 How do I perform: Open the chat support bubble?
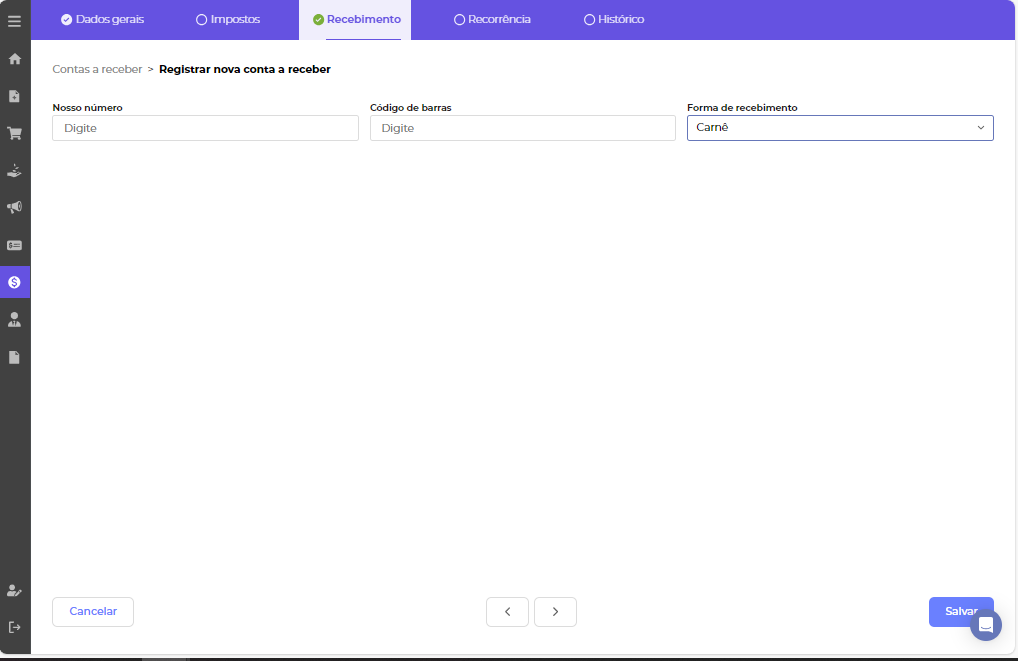[985, 625]
